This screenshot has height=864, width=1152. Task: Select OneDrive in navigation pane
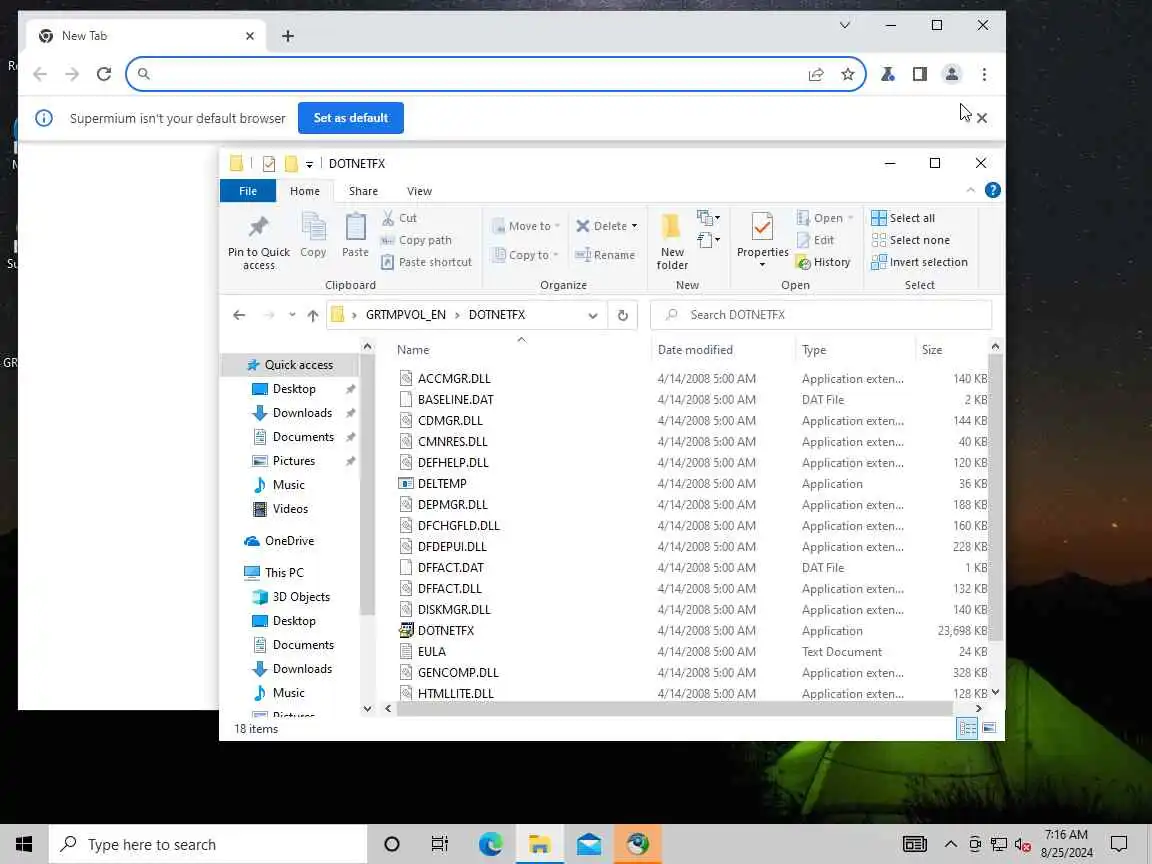(x=289, y=541)
